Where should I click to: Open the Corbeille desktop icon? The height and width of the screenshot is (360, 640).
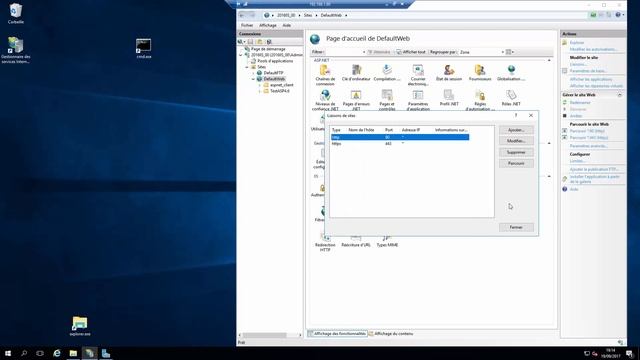coord(16,13)
